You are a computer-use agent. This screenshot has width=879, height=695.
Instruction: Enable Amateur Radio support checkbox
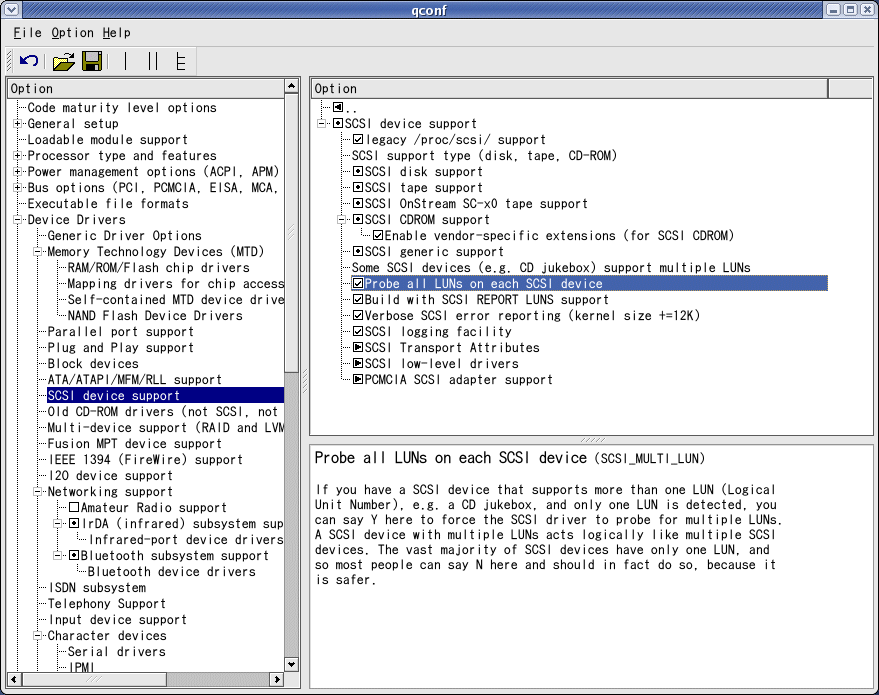coord(74,508)
